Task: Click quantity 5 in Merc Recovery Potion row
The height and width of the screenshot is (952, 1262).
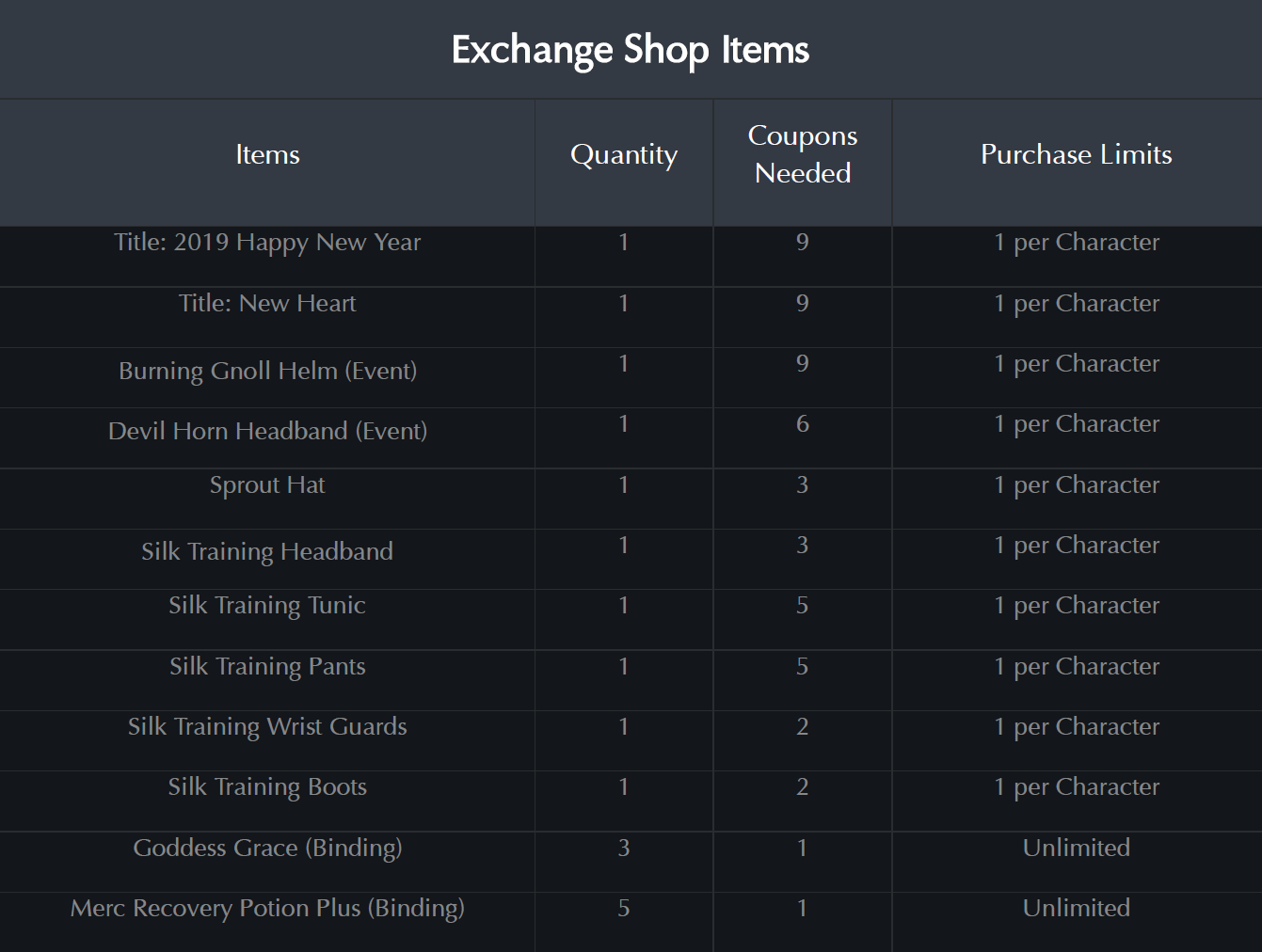Action: [624, 908]
